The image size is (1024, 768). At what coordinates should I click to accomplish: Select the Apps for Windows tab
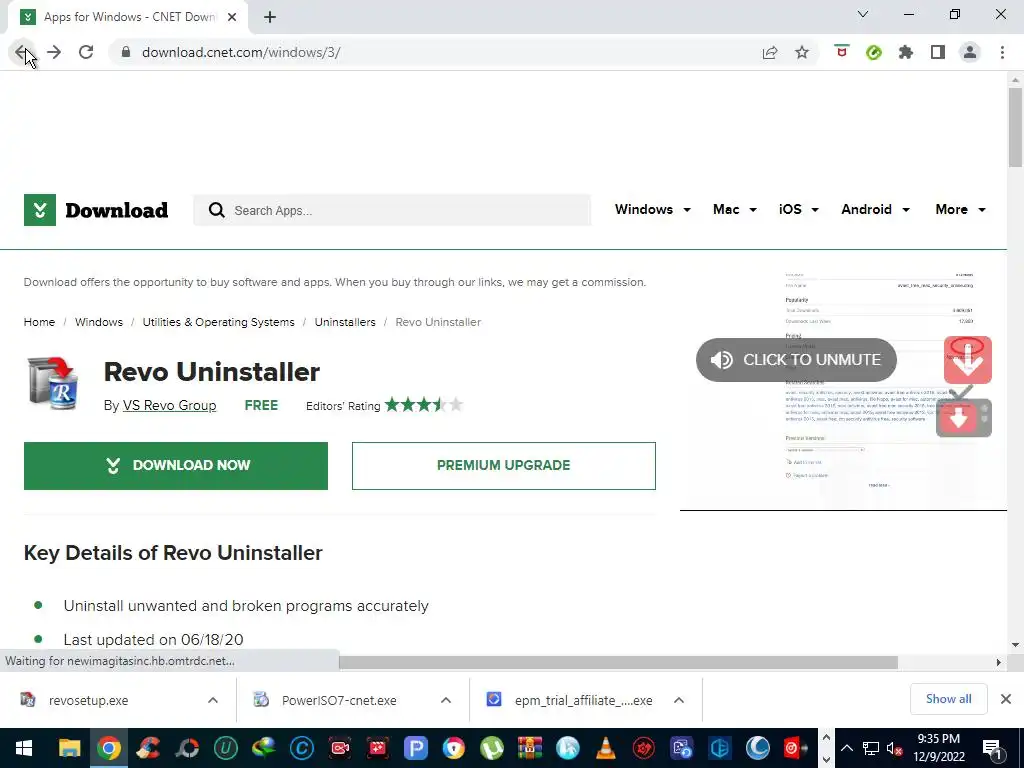[129, 17]
